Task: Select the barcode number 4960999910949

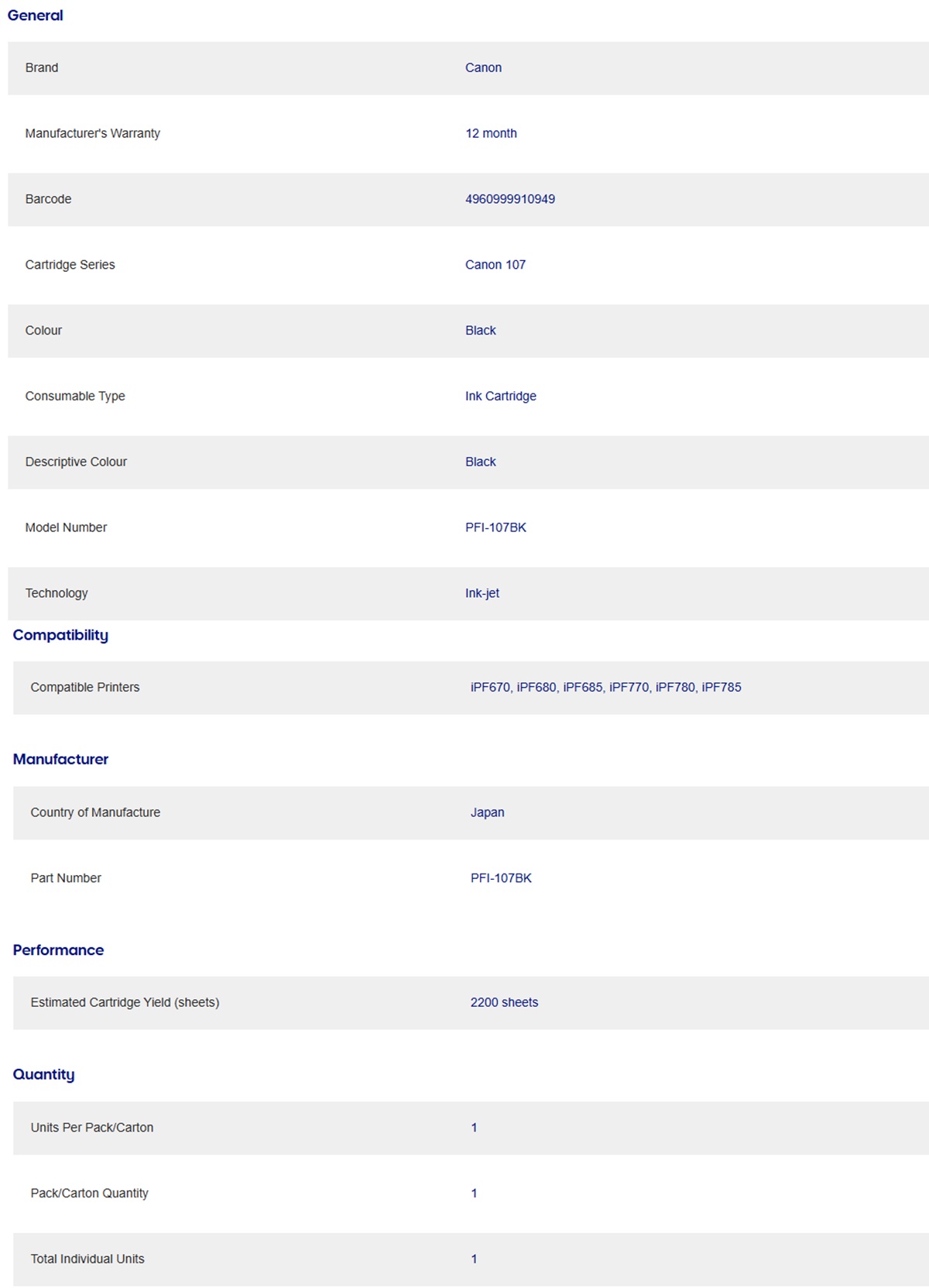Action: pos(509,199)
